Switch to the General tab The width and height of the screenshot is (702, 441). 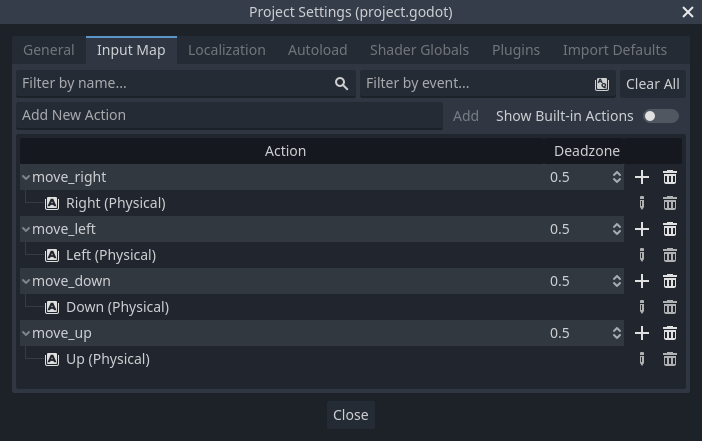[49, 50]
